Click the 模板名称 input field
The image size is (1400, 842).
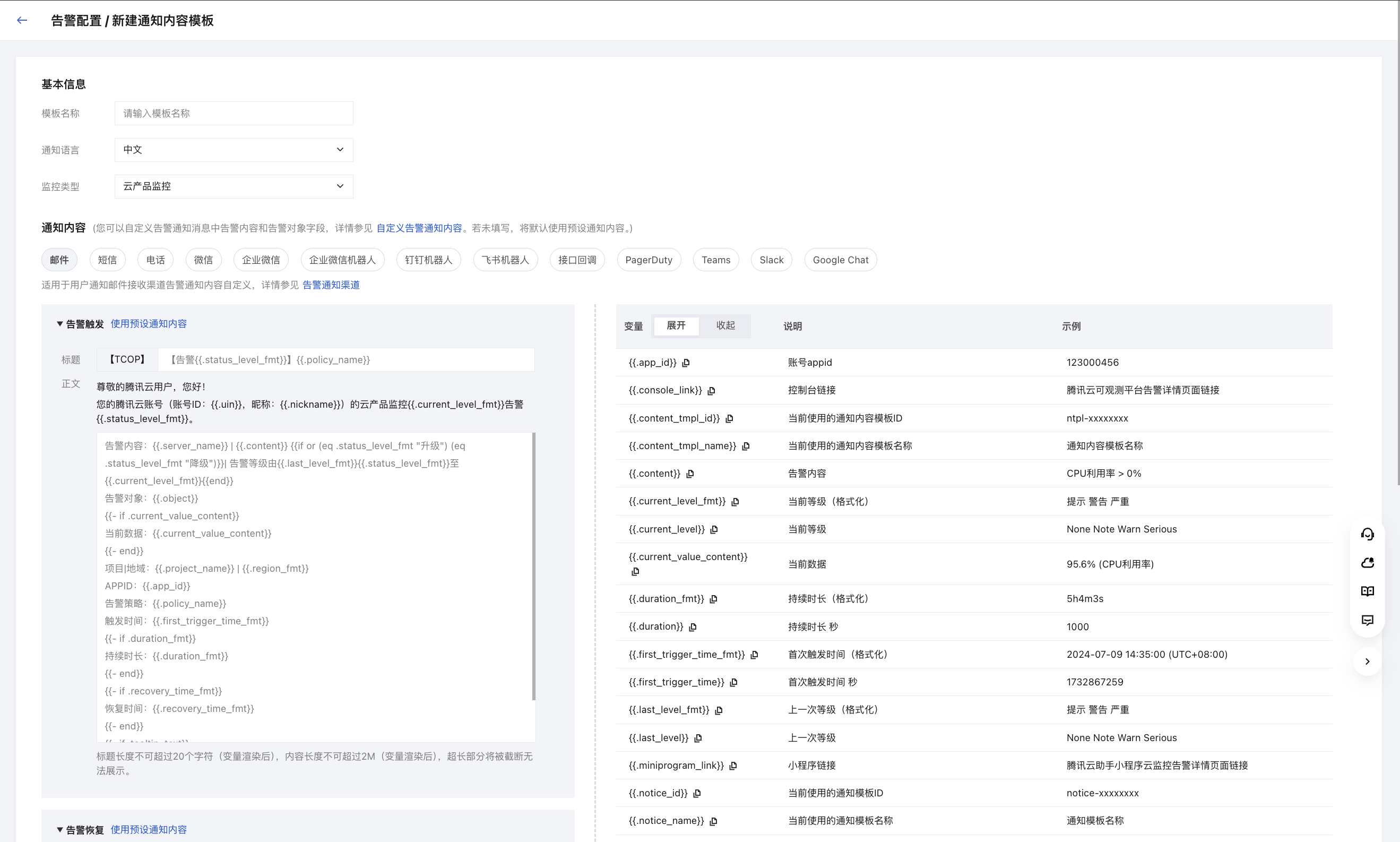234,114
